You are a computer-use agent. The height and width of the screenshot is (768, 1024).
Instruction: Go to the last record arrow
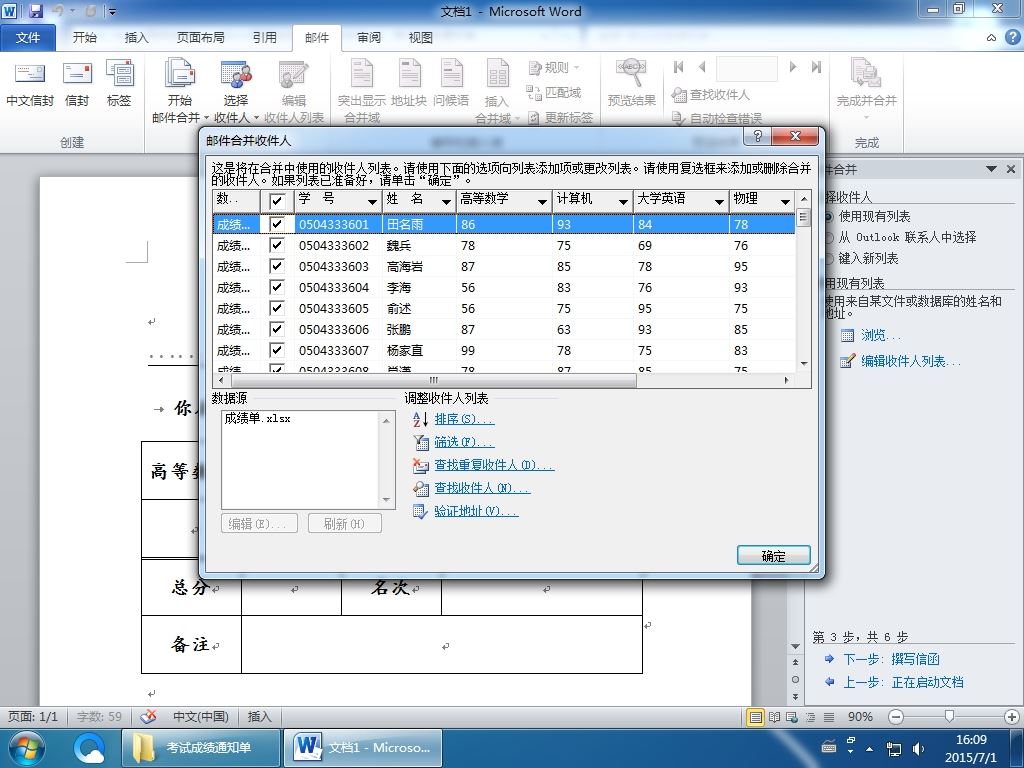tap(816, 67)
